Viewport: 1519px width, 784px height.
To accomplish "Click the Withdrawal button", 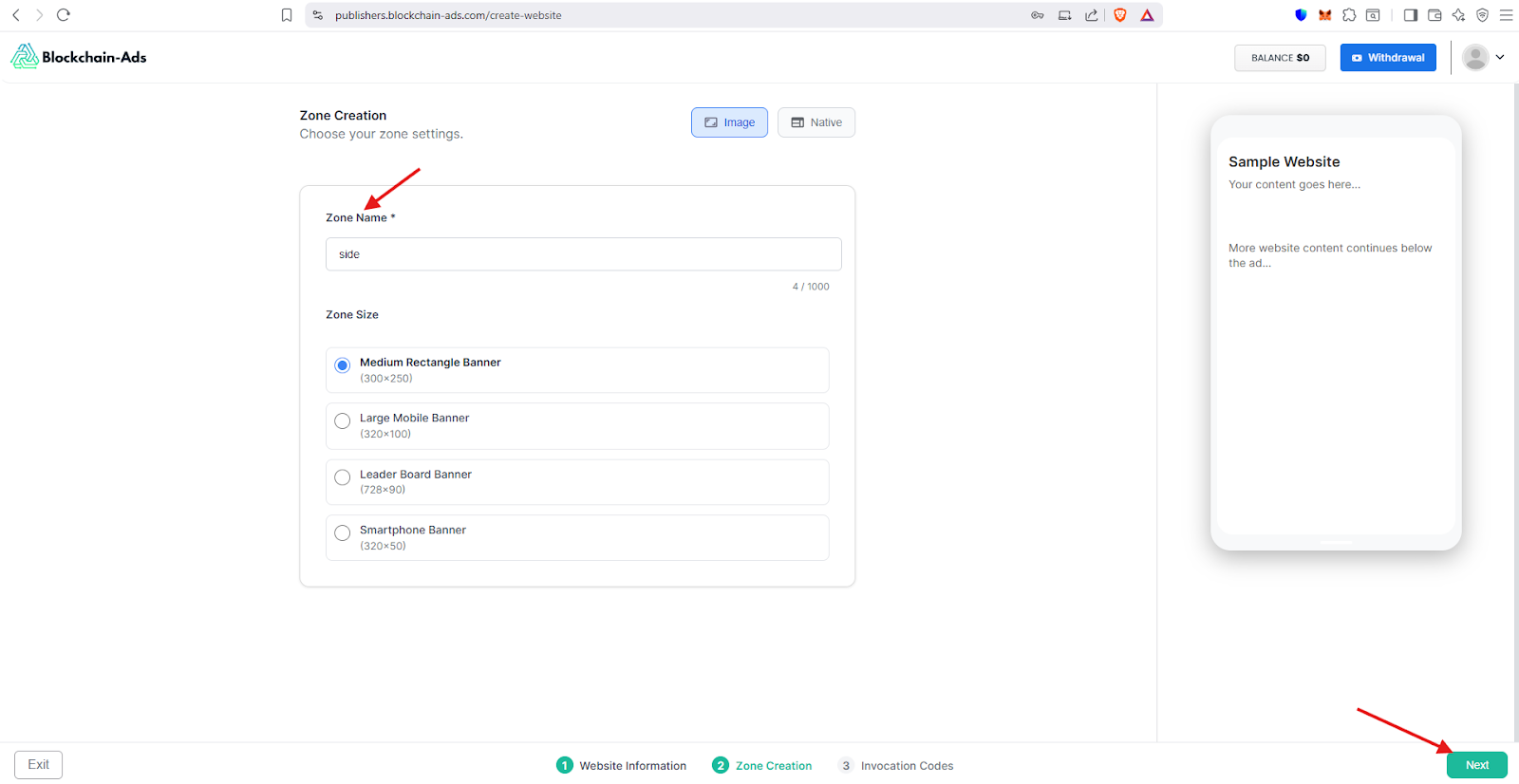I will pos(1388,57).
